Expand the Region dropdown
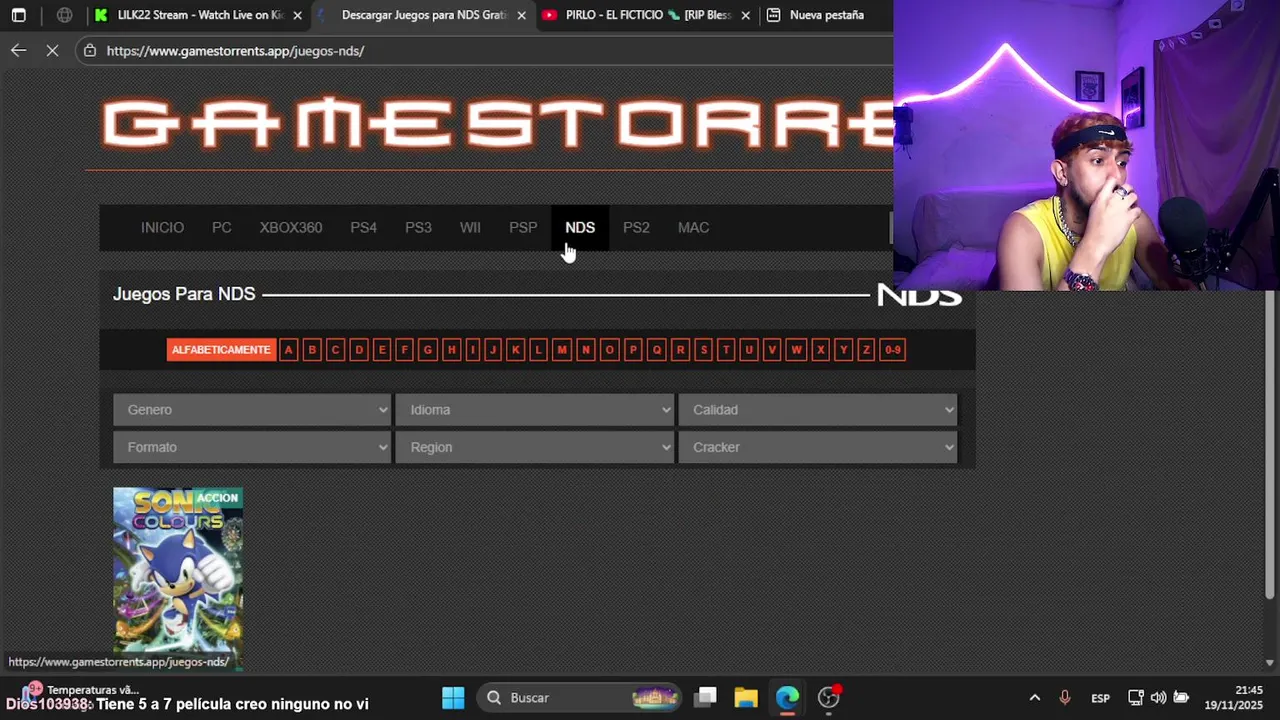 pyautogui.click(x=534, y=447)
